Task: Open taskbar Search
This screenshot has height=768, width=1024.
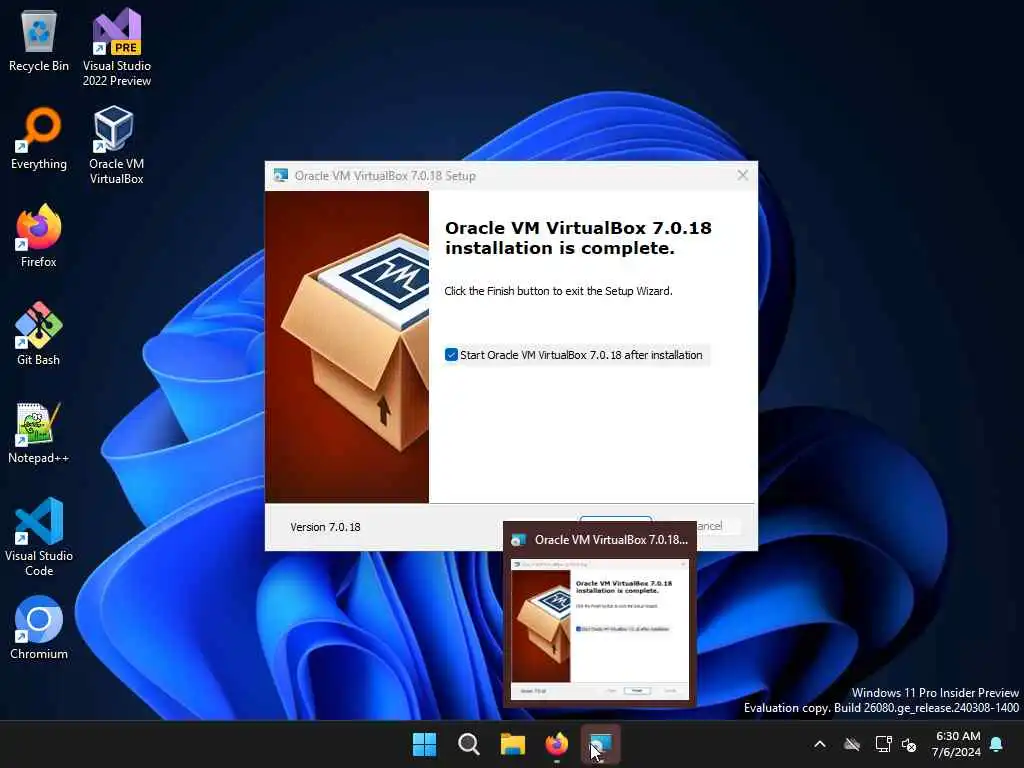Action: [x=468, y=744]
